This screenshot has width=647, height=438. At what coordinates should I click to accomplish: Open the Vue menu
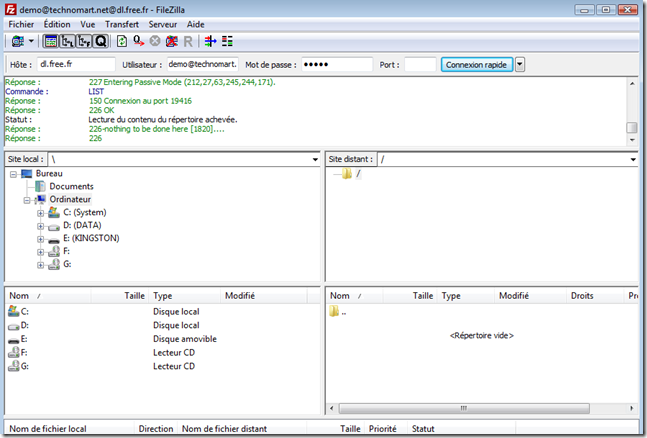point(87,24)
